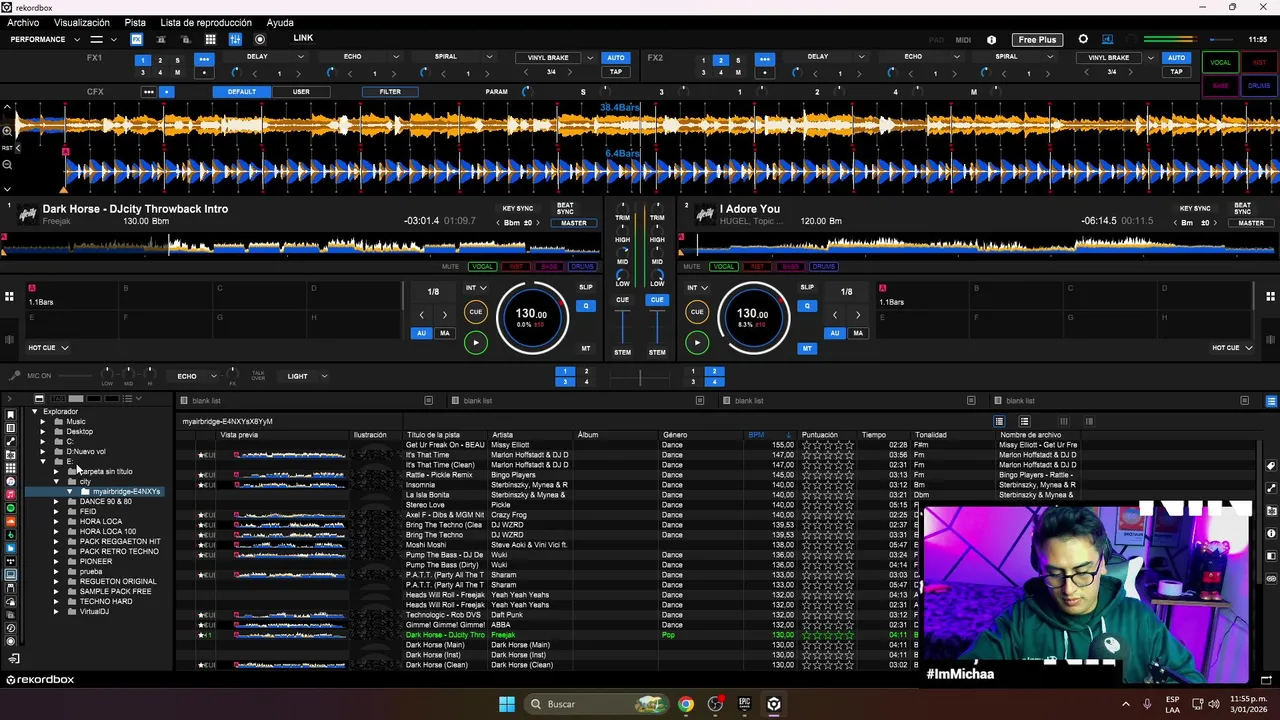Image resolution: width=1280 pixels, height=720 pixels.
Task: Open the pad grid icon left of deck 1
Action: click(x=9, y=296)
